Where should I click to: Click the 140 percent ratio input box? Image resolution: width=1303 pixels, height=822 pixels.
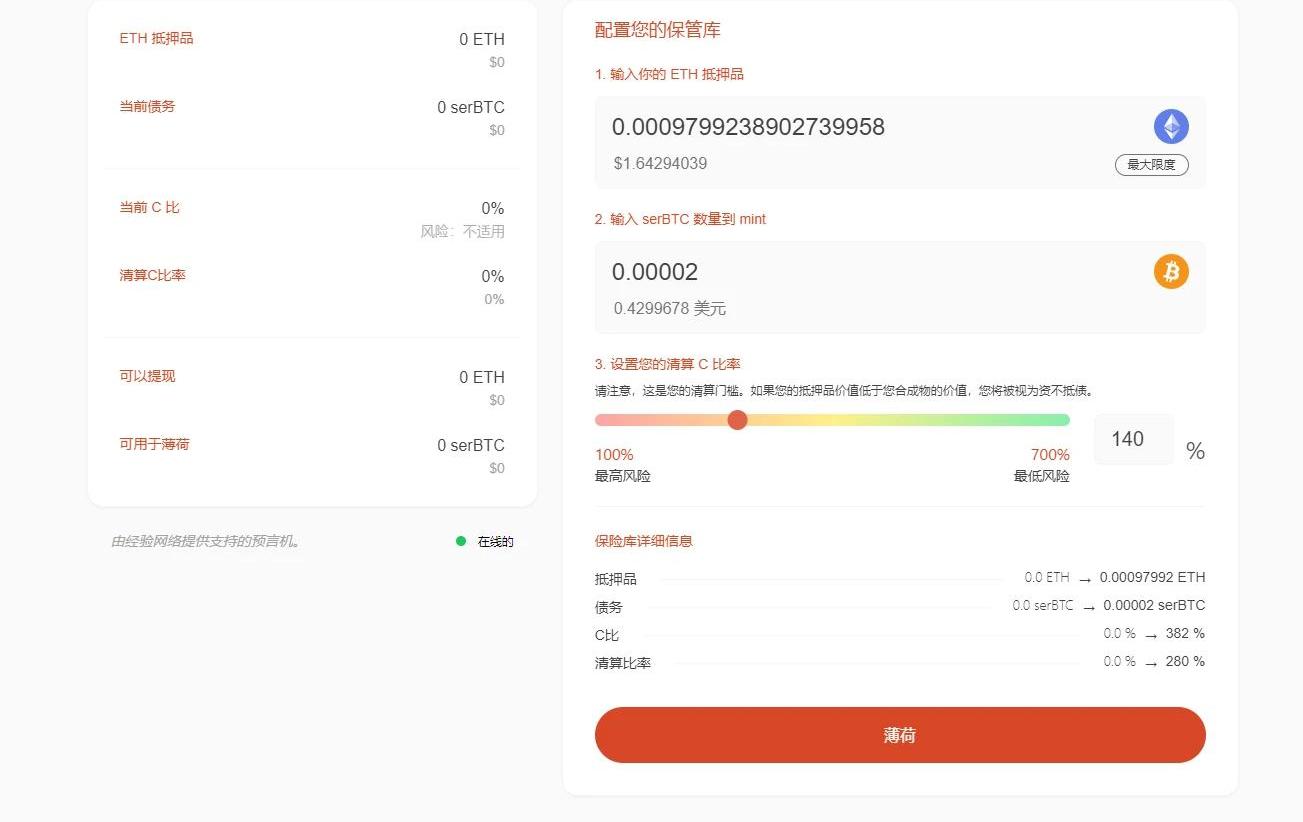[1133, 439]
